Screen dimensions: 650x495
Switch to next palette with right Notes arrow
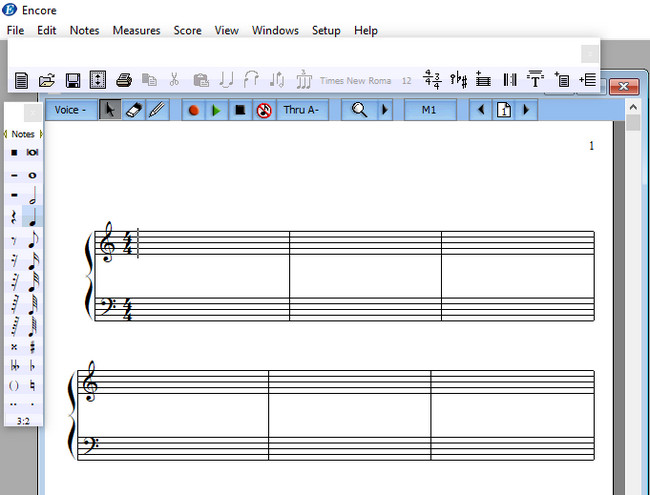[x=41, y=134]
